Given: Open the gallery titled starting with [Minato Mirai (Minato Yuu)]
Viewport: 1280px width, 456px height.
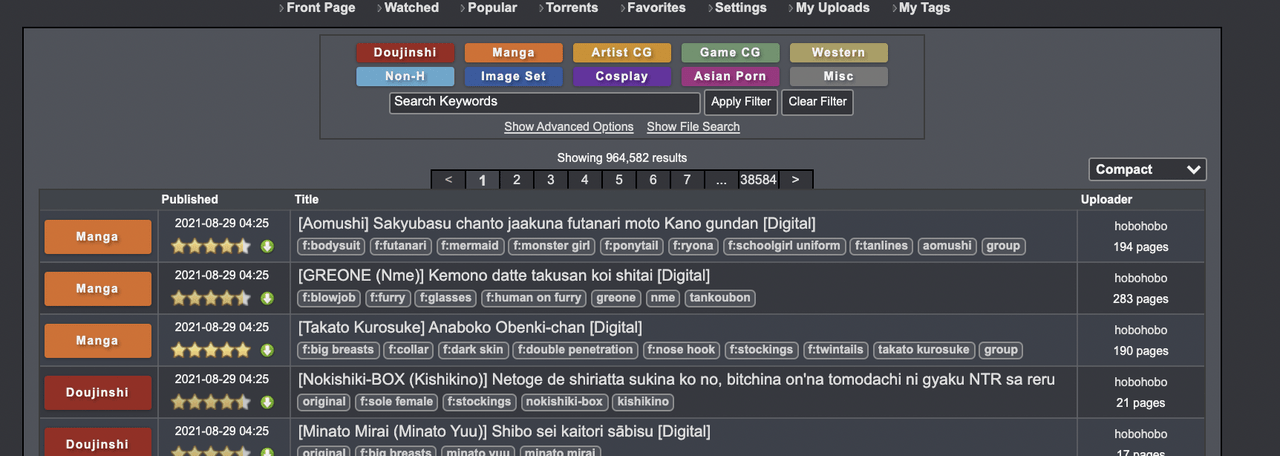Looking at the screenshot, I should [504, 432].
